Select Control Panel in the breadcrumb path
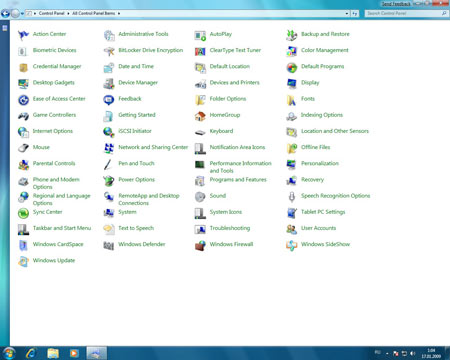The height and width of the screenshot is (360, 450). coord(51,13)
